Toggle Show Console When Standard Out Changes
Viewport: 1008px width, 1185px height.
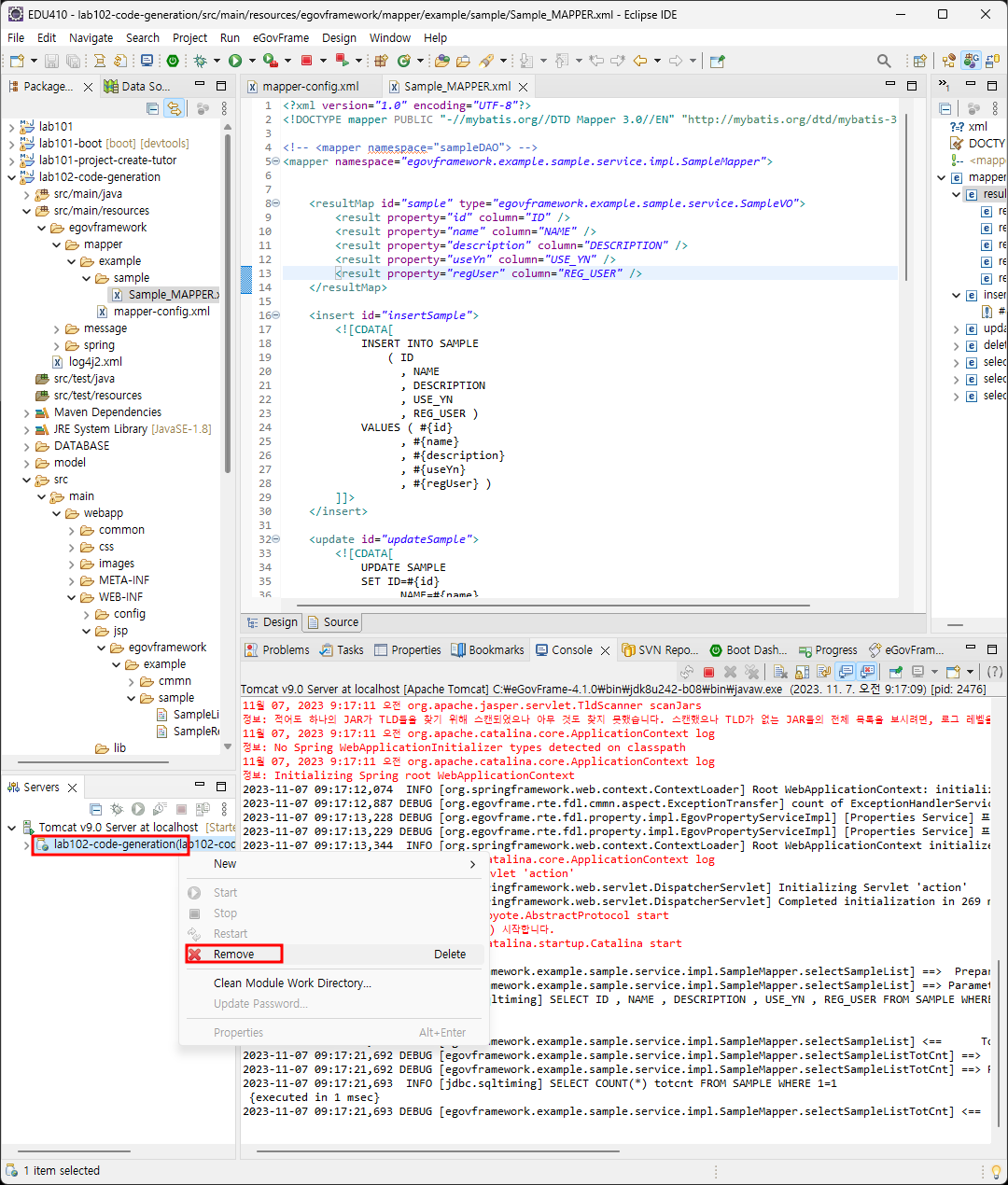tap(846, 672)
